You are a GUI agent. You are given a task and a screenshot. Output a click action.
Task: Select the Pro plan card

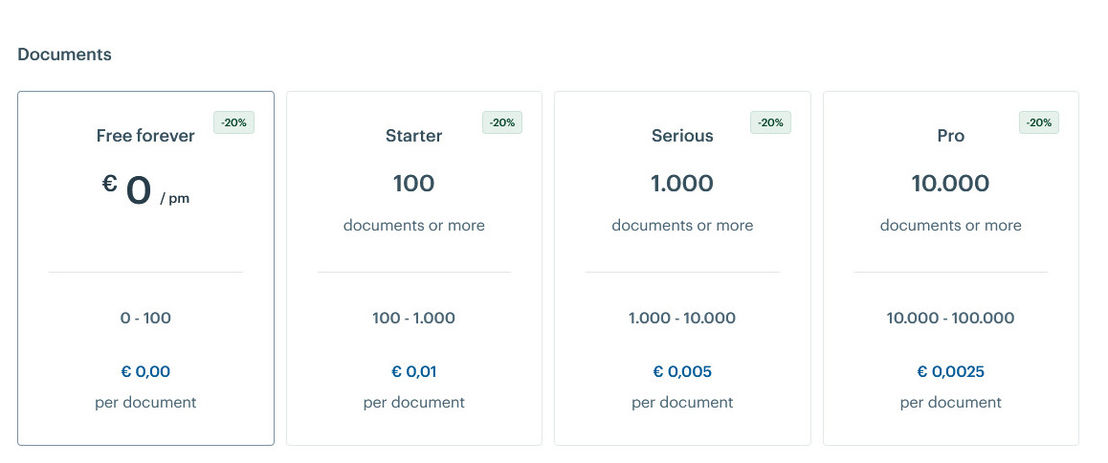951,269
